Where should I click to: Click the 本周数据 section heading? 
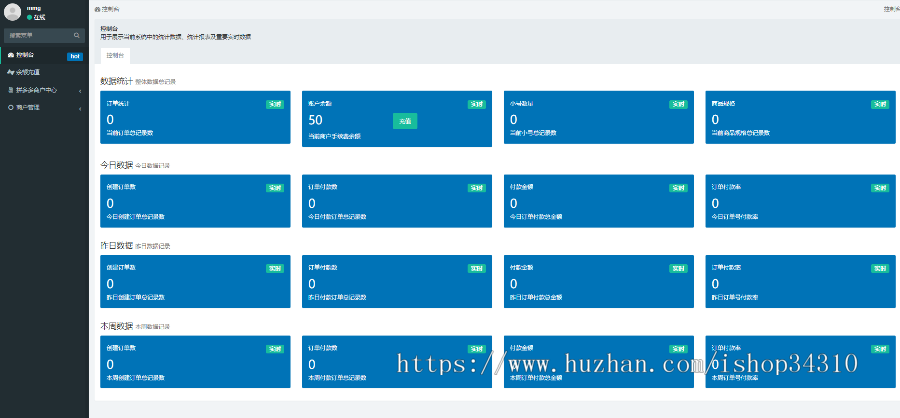click(x=117, y=326)
